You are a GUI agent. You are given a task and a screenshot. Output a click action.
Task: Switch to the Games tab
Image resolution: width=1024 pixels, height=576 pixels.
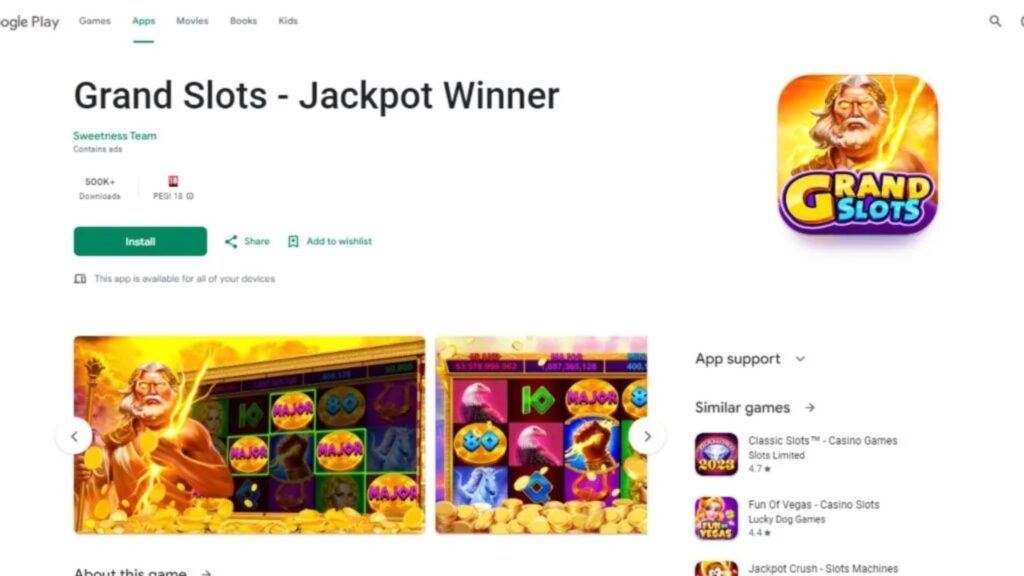95,21
